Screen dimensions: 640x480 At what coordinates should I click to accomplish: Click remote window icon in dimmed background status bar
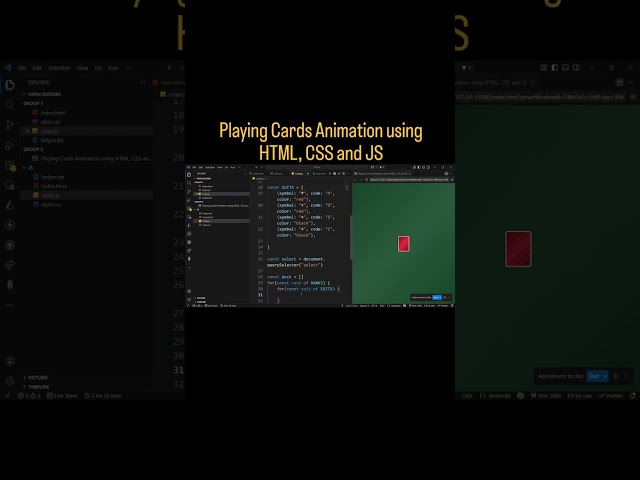tap(7, 396)
